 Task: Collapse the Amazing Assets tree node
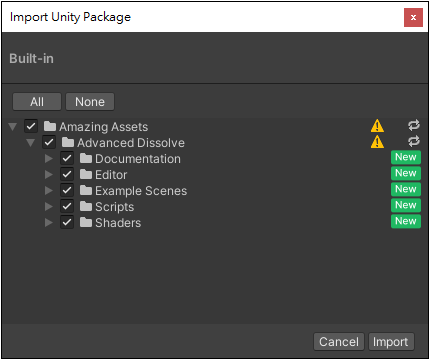13,127
